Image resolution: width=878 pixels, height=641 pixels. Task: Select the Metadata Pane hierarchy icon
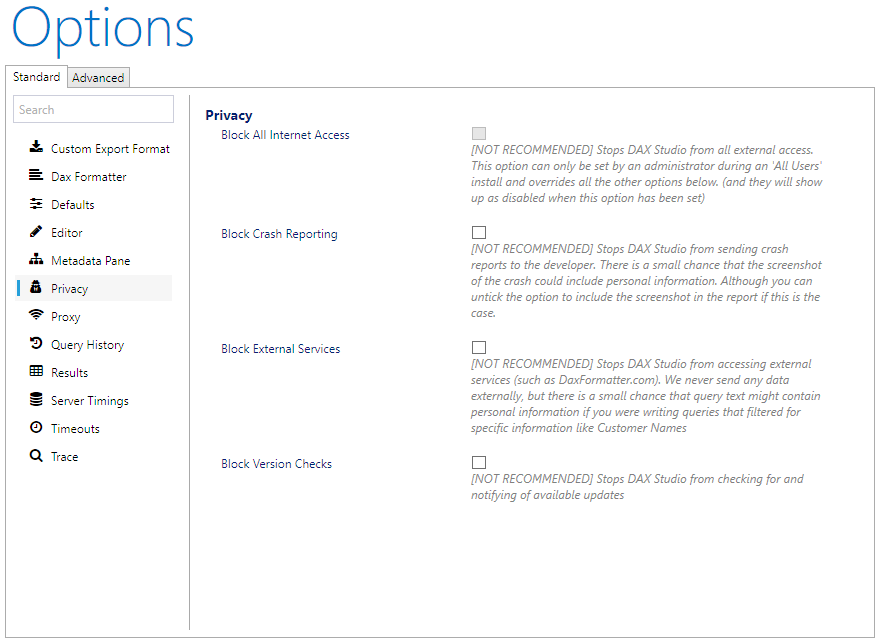tap(36, 259)
